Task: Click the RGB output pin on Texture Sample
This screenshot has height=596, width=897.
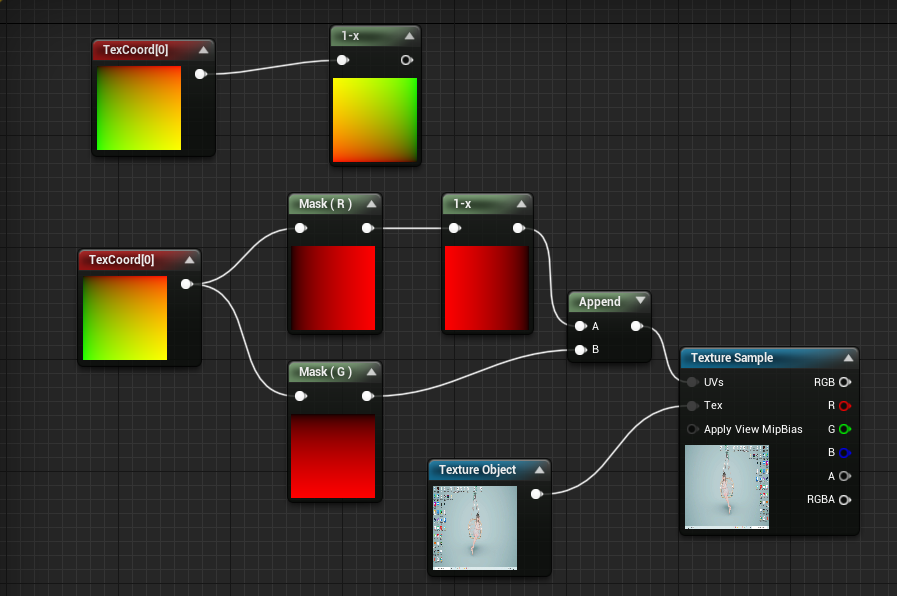Action: tap(845, 382)
